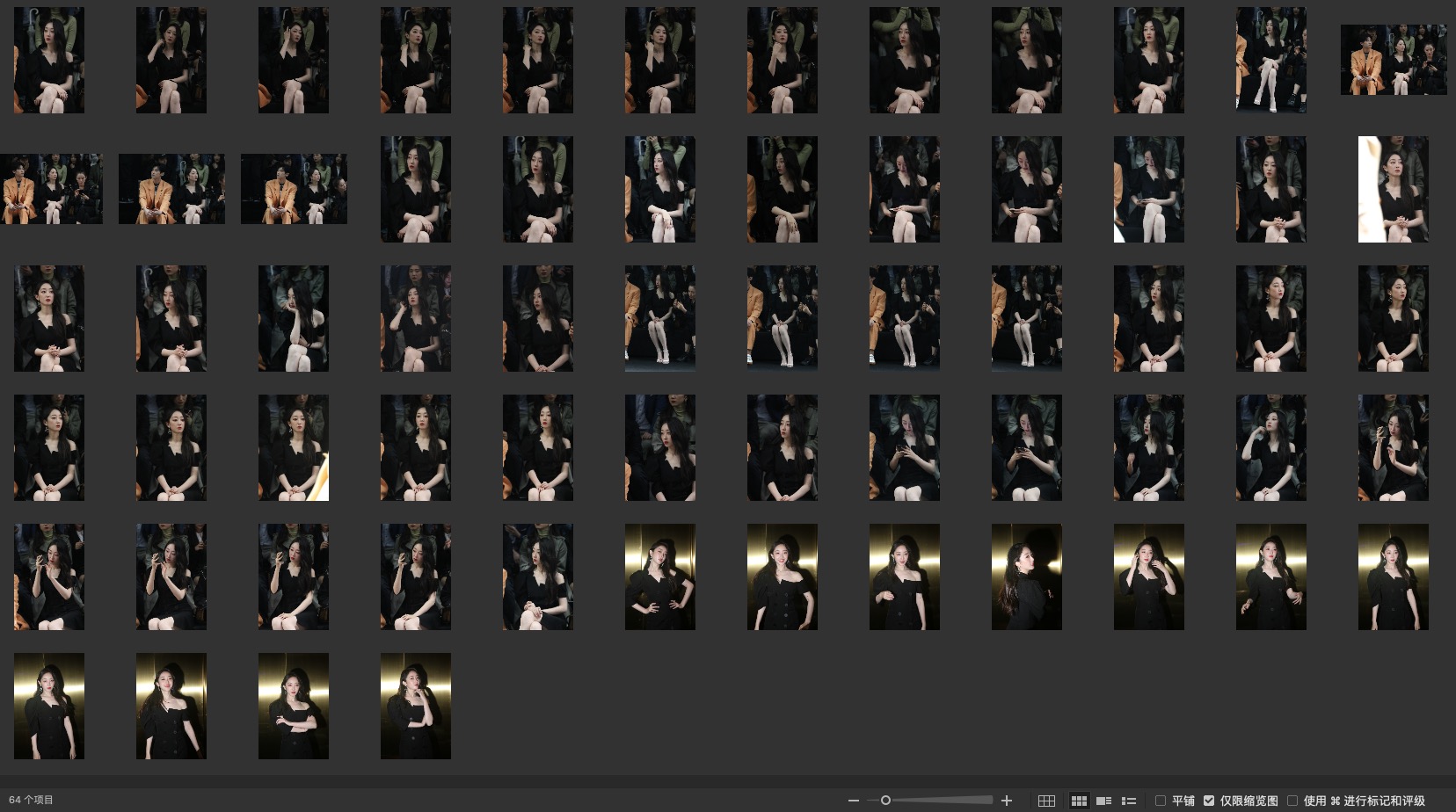Select the very first thumbnail in the grid
Screen dimensions: 1456x812
pyautogui.click(x=49, y=60)
